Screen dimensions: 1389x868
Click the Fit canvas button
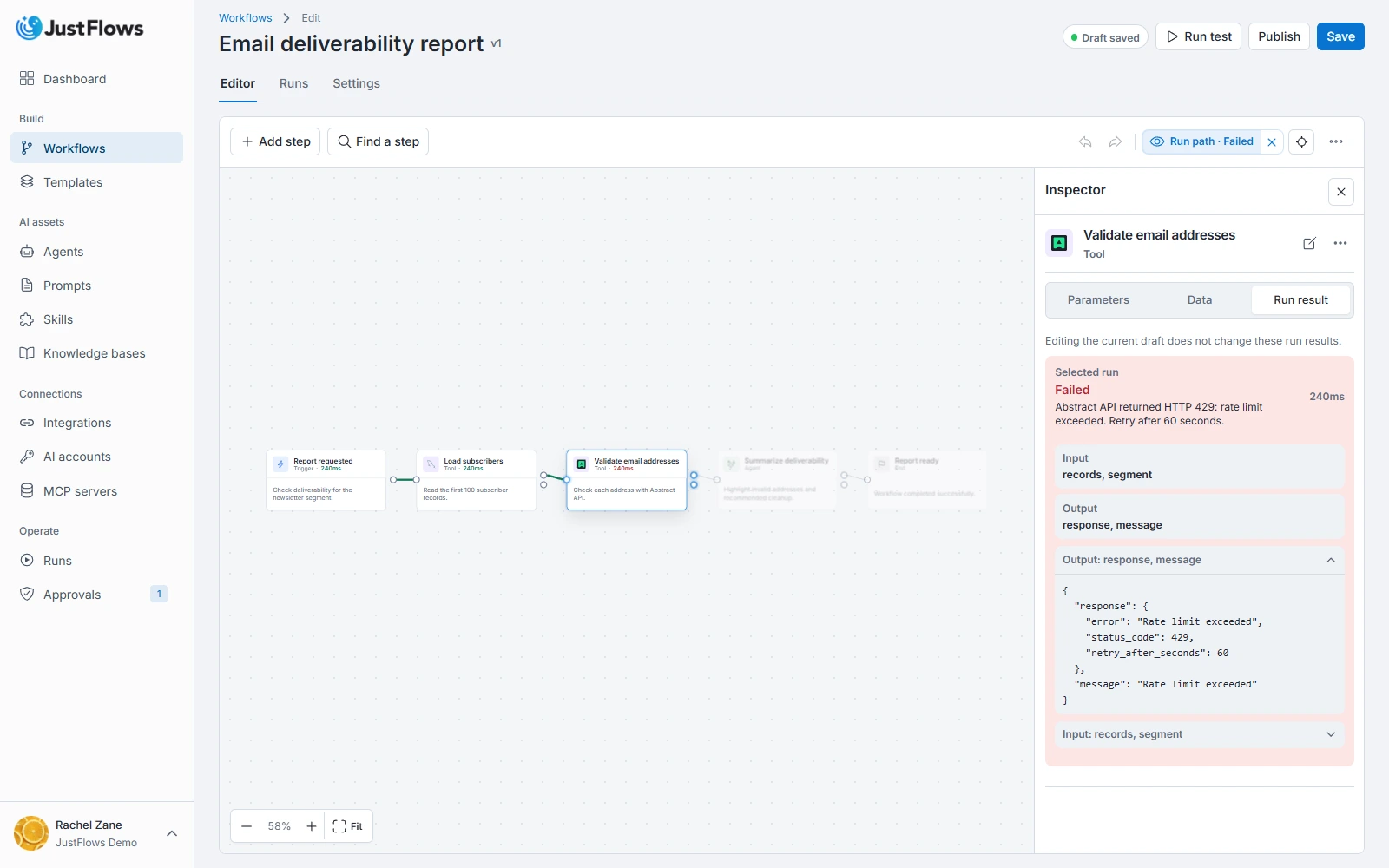(x=348, y=826)
